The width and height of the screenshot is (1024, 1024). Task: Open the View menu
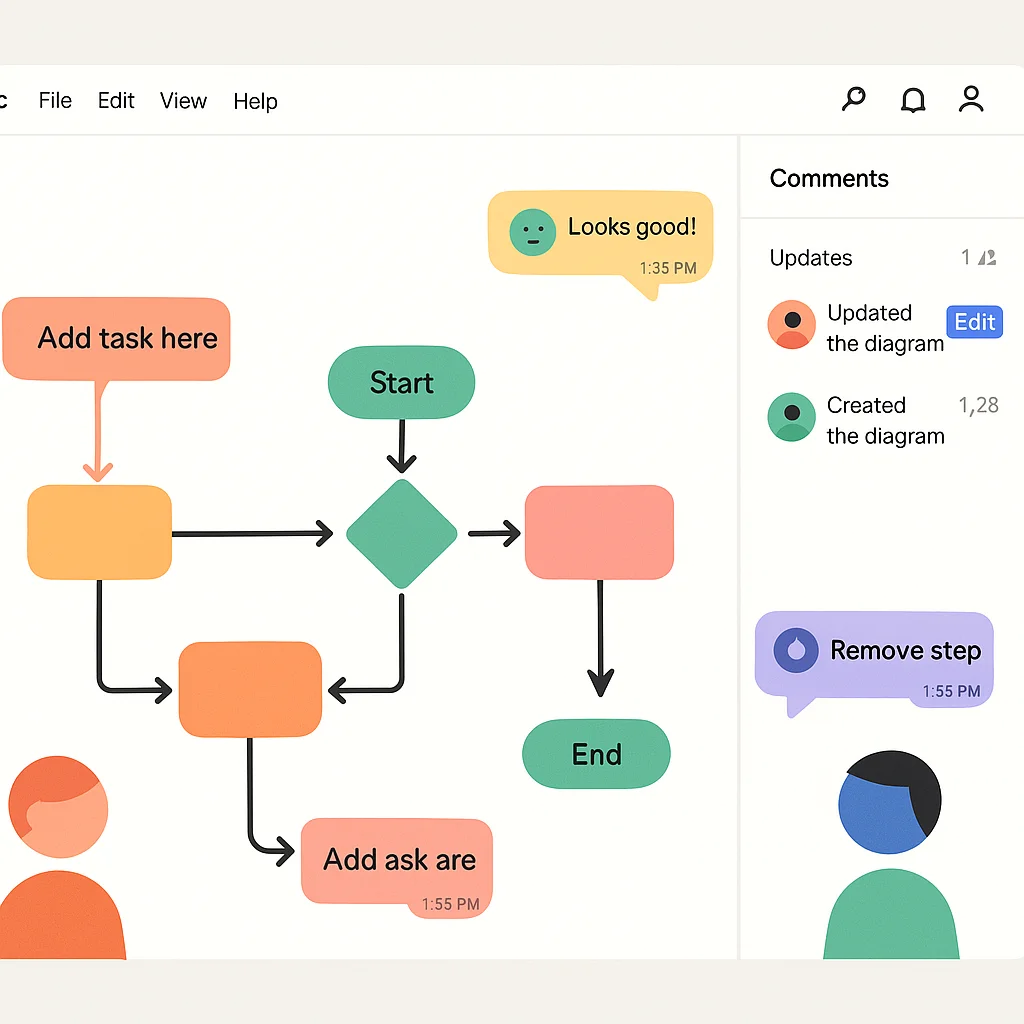click(183, 101)
